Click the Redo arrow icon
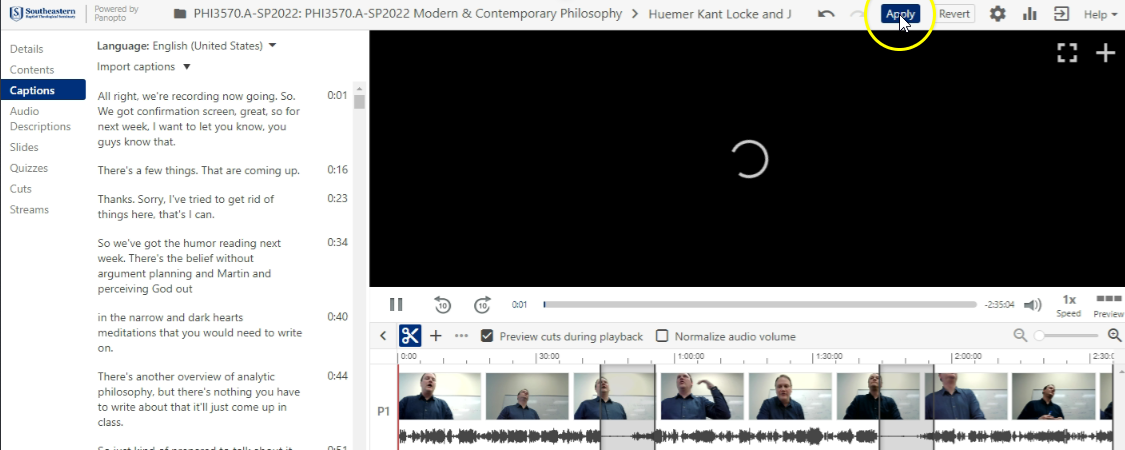1125x450 pixels. click(857, 14)
